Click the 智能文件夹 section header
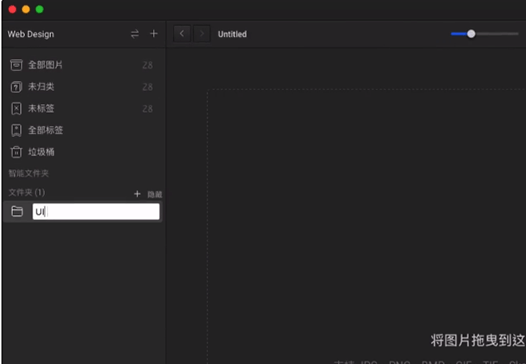The image size is (526, 364). 29,173
